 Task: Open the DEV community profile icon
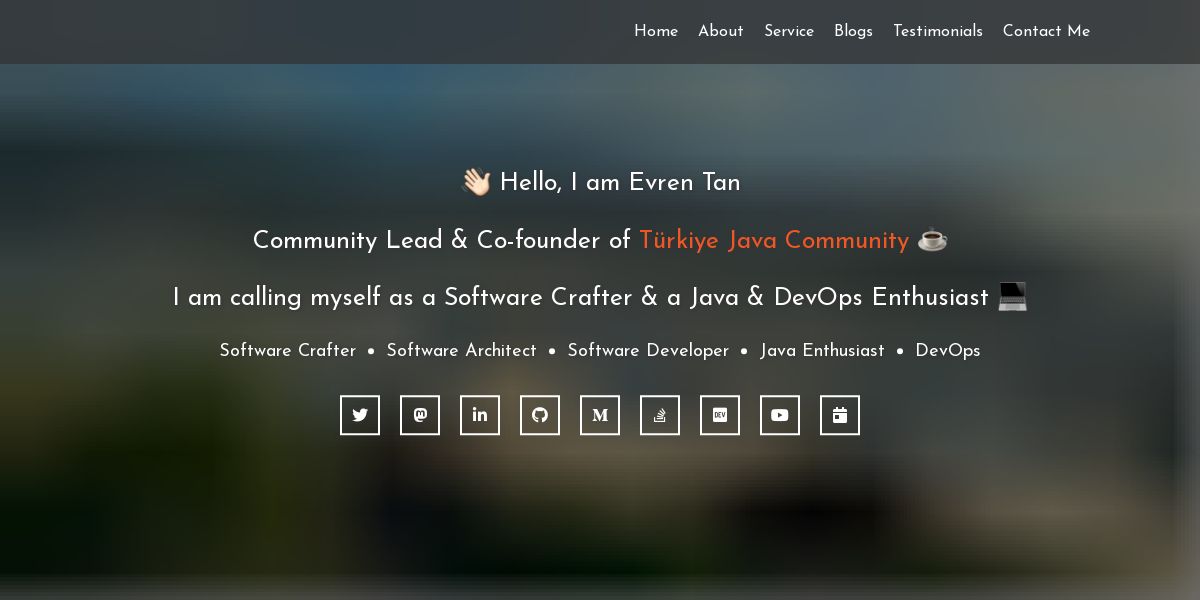(x=720, y=415)
